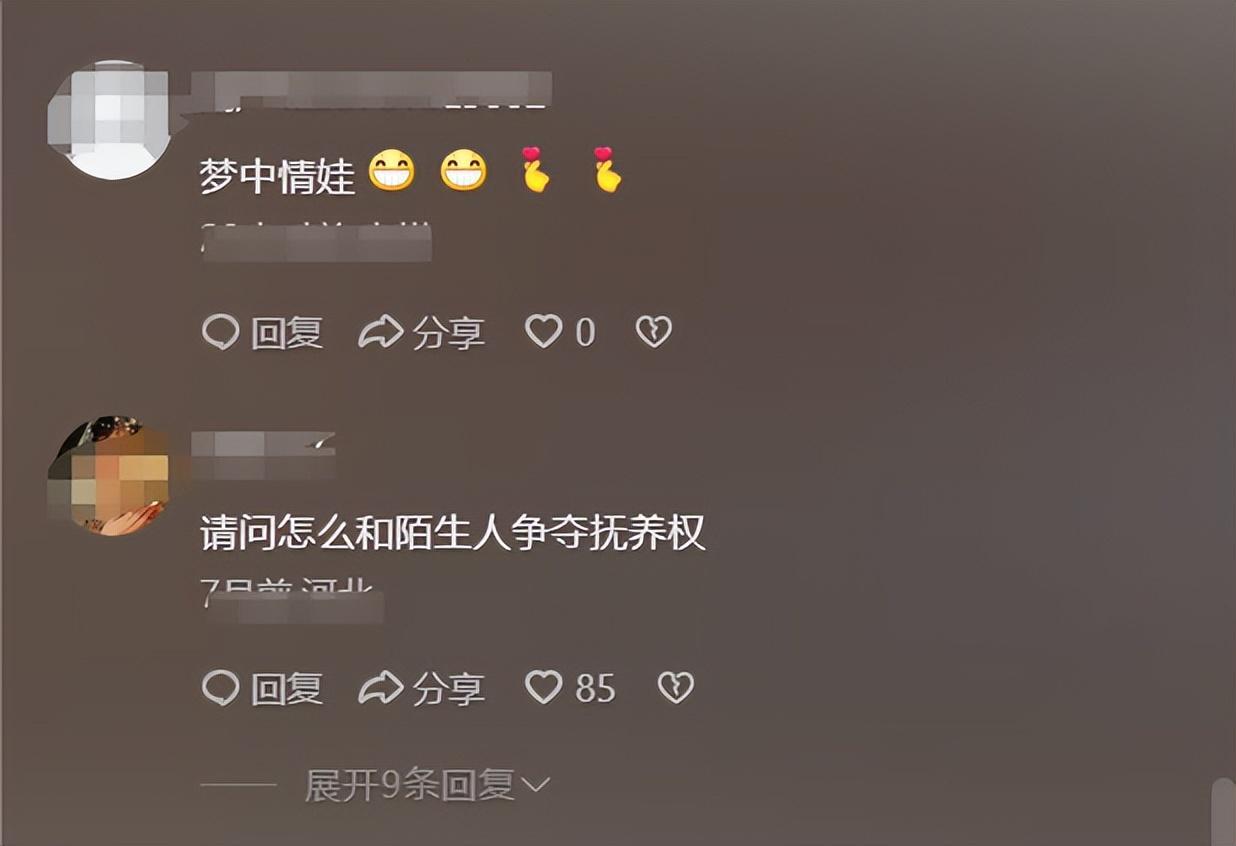Click the 分享 text on first comment
This screenshot has height=846, width=1236.
pos(449,332)
